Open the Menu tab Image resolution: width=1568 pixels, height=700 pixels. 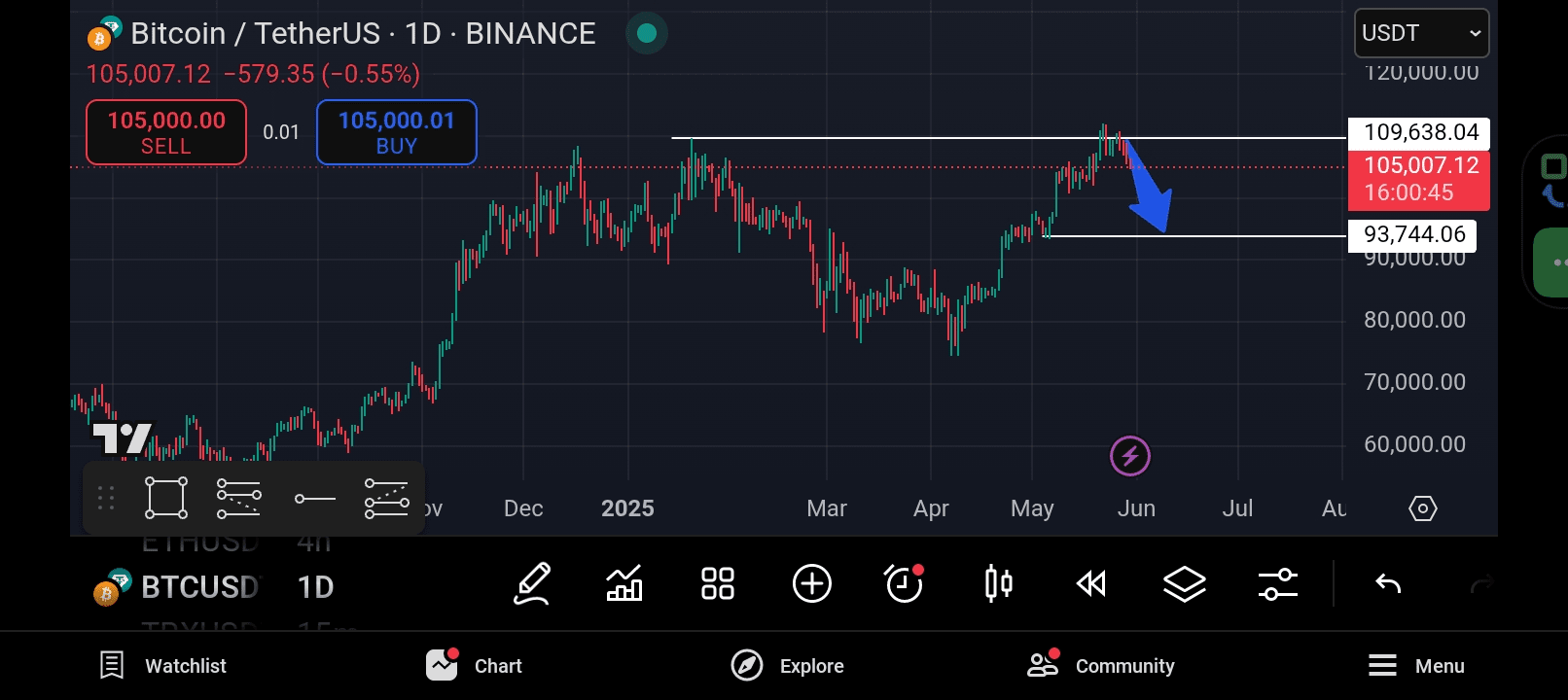point(1416,666)
